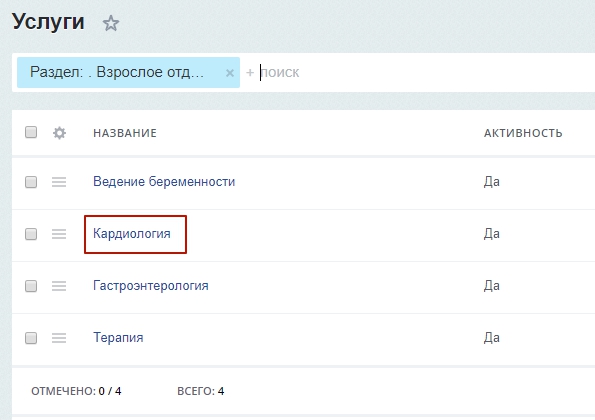
Task: Check the Ведение беременности row checkbox
Action: point(31,182)
